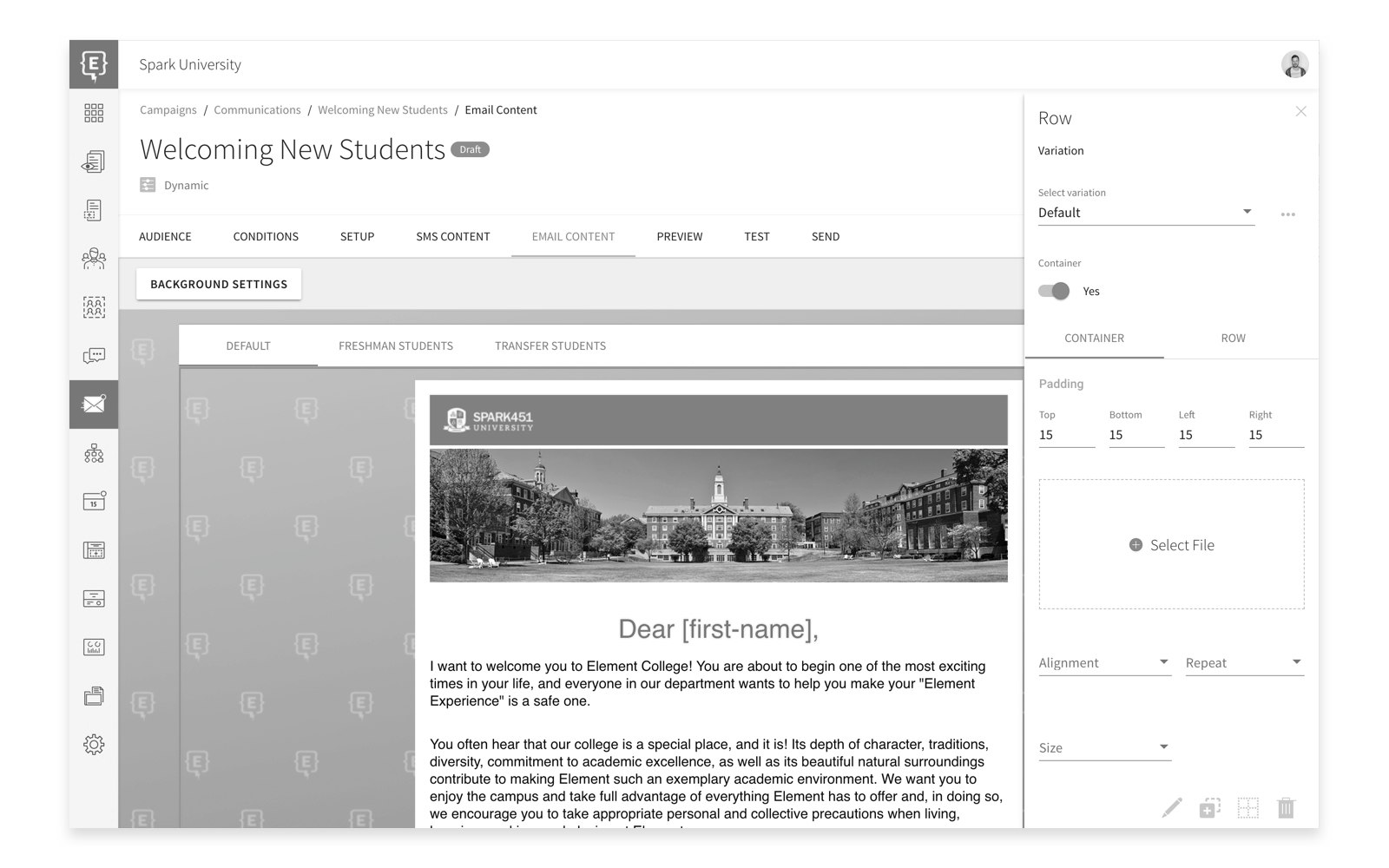Open the stacked files icon in the sidebar
Viewport: 1389px width, 868px height.
point(94,695)
